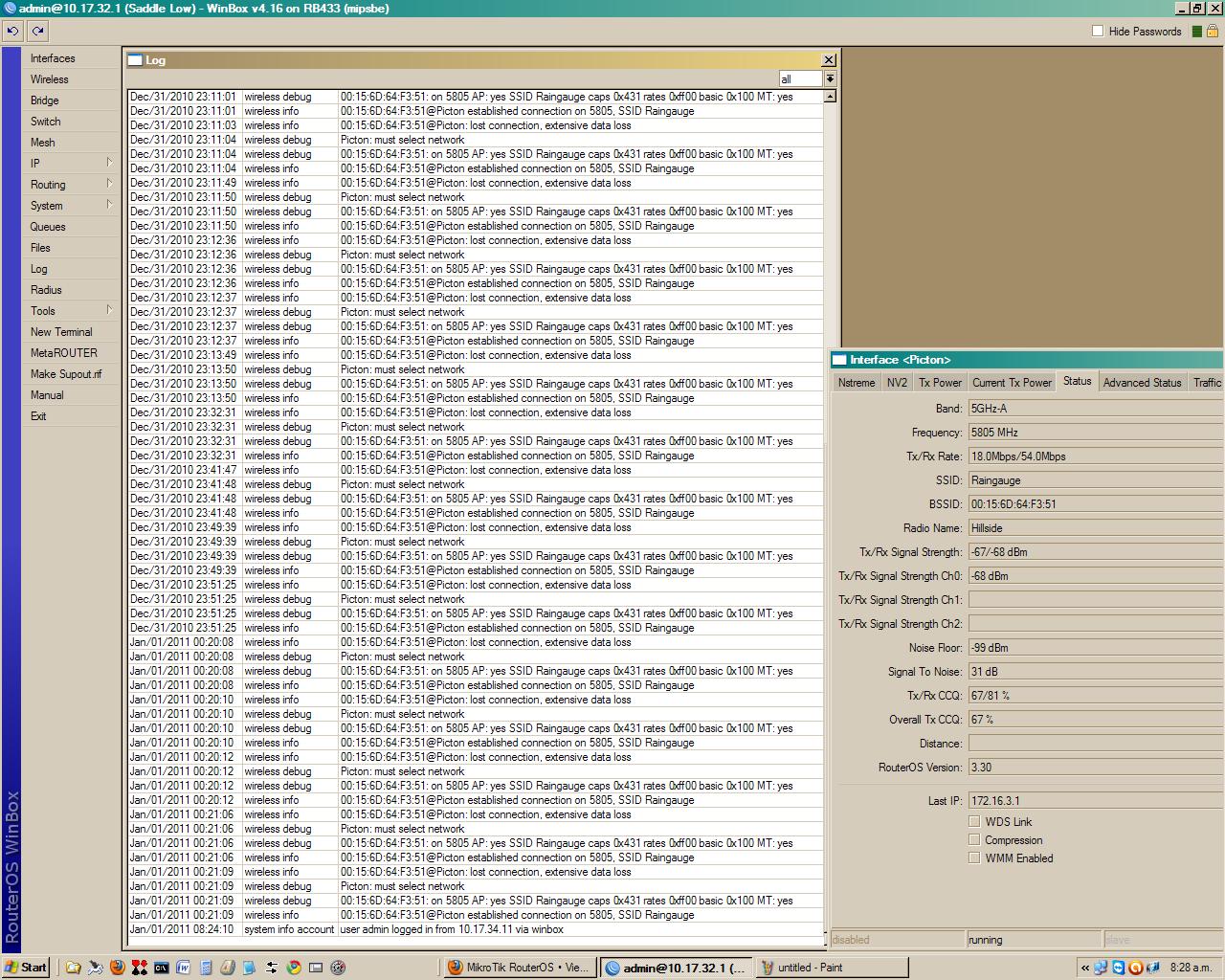Open Firefox from the quick launch bar

(117, 968)
